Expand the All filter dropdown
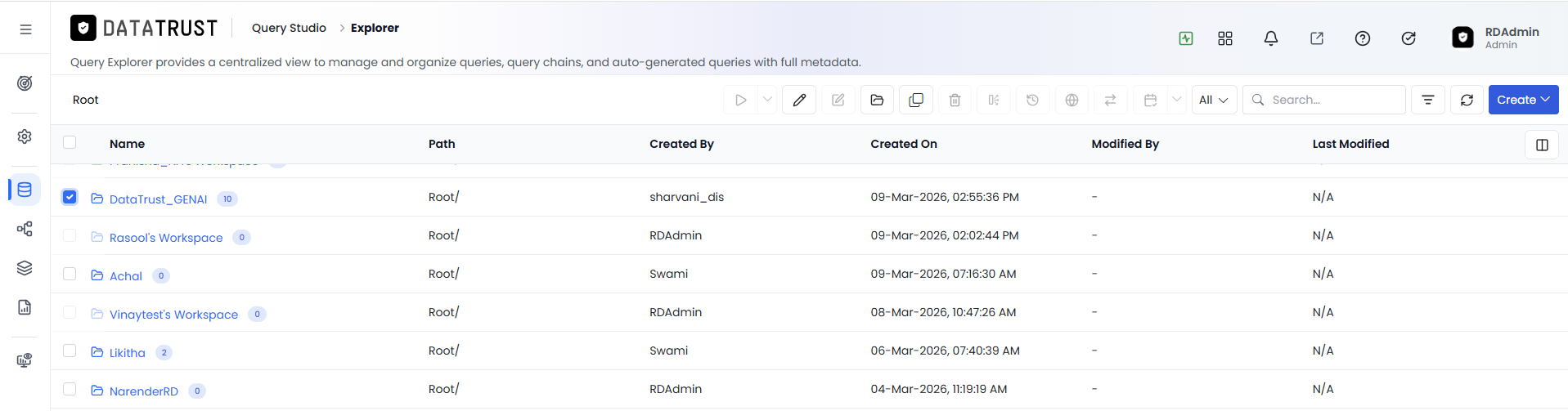 coord(1214,100)
